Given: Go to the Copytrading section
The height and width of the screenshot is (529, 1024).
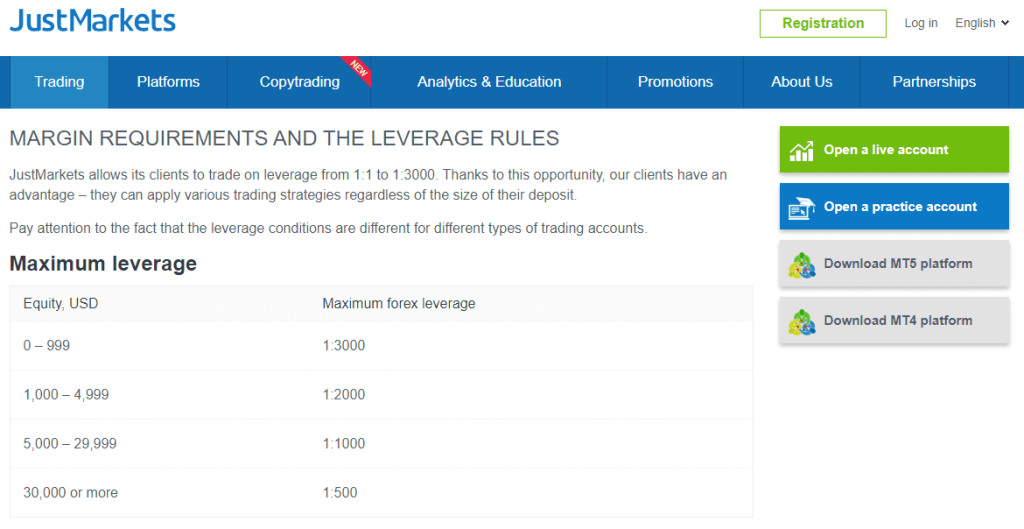Looking at the screenshot, I should (x=299, y=82).
